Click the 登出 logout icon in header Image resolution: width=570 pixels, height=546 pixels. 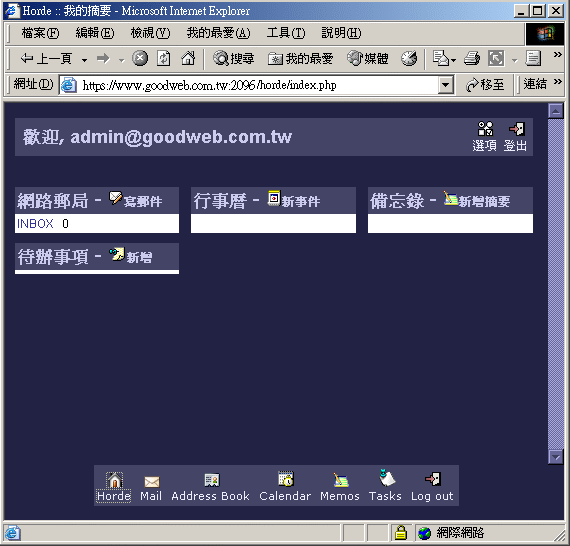pyautogui.click(x=517, y=129)
